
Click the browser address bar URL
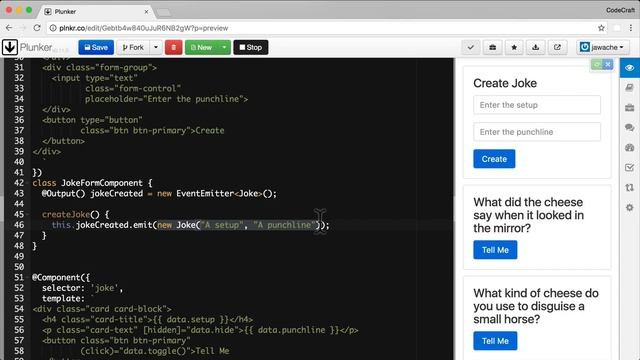pos(144,28)
